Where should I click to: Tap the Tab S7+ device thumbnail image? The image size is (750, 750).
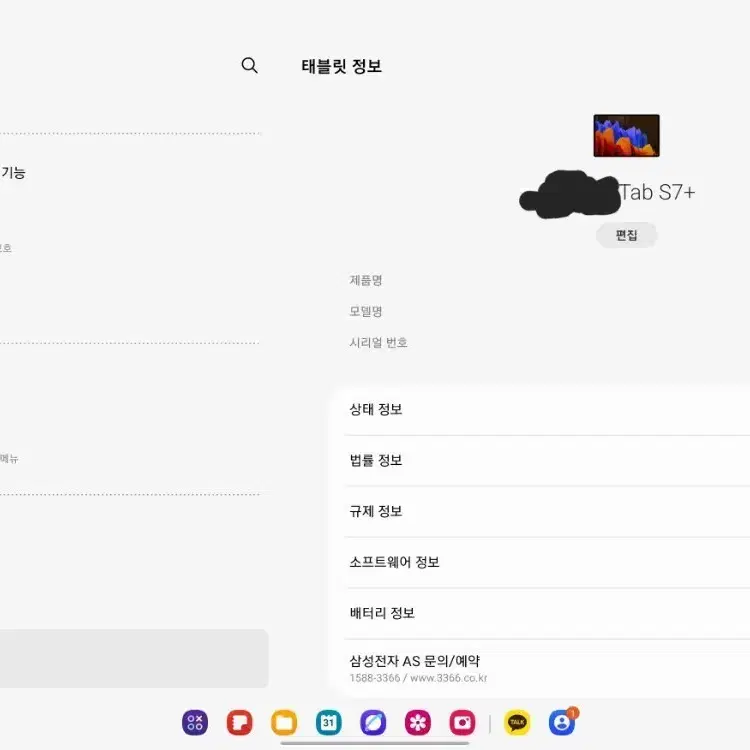click(626, 135)
